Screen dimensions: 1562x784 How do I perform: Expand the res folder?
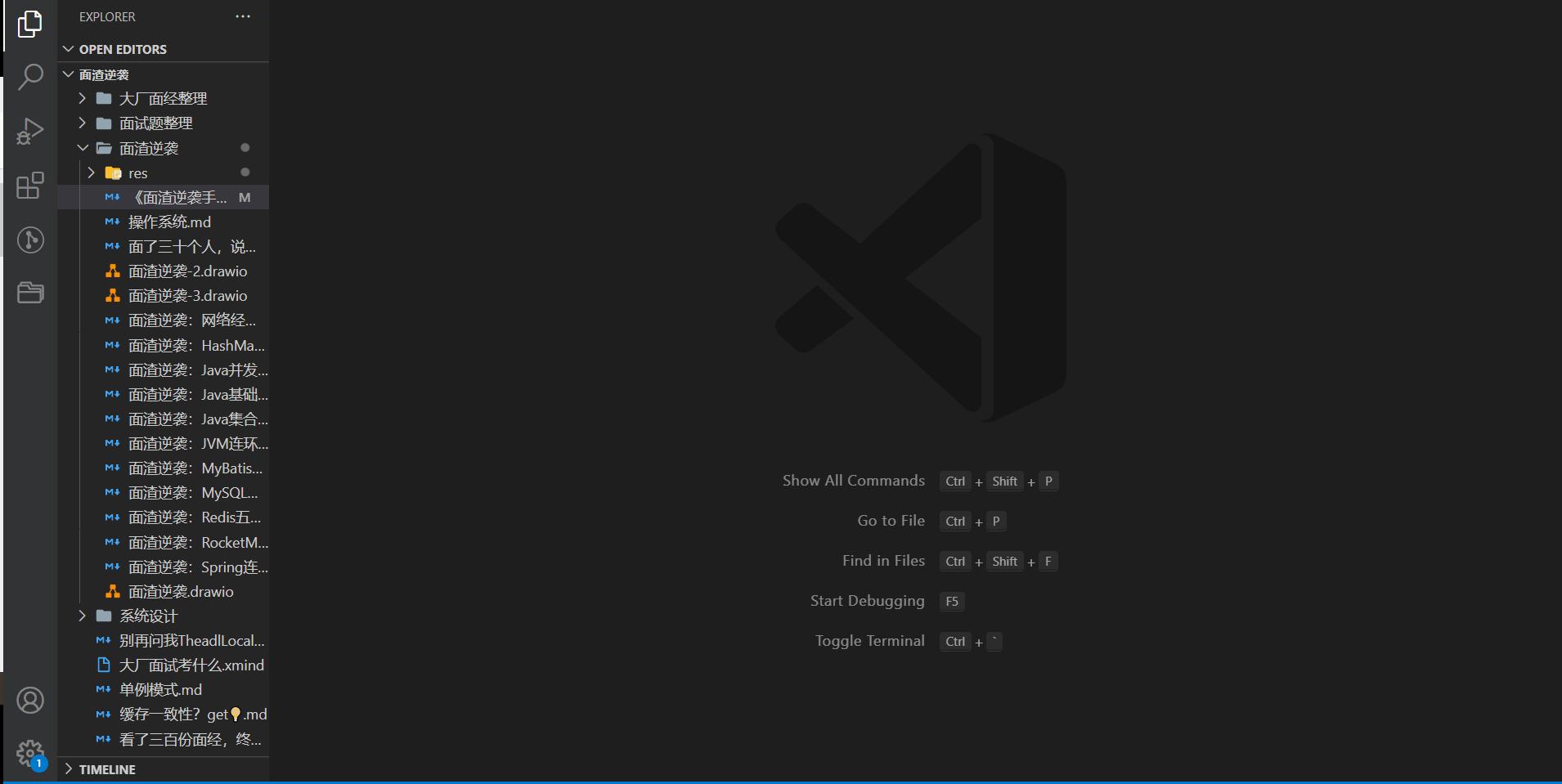[91, 172]
